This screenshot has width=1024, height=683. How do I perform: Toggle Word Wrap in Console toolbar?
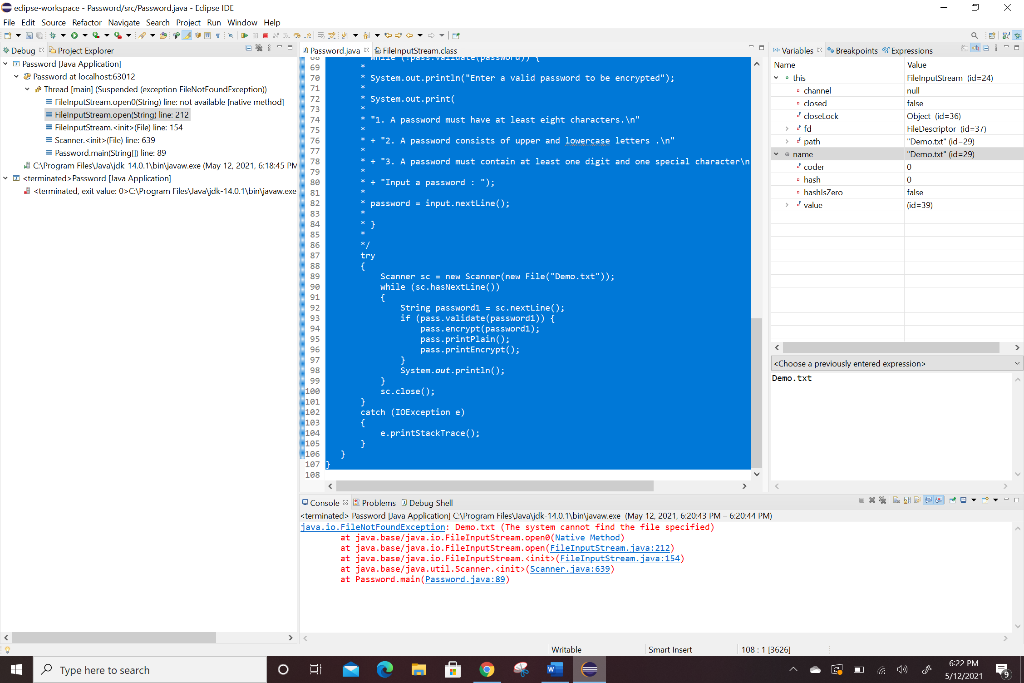[x=918, y=500]
